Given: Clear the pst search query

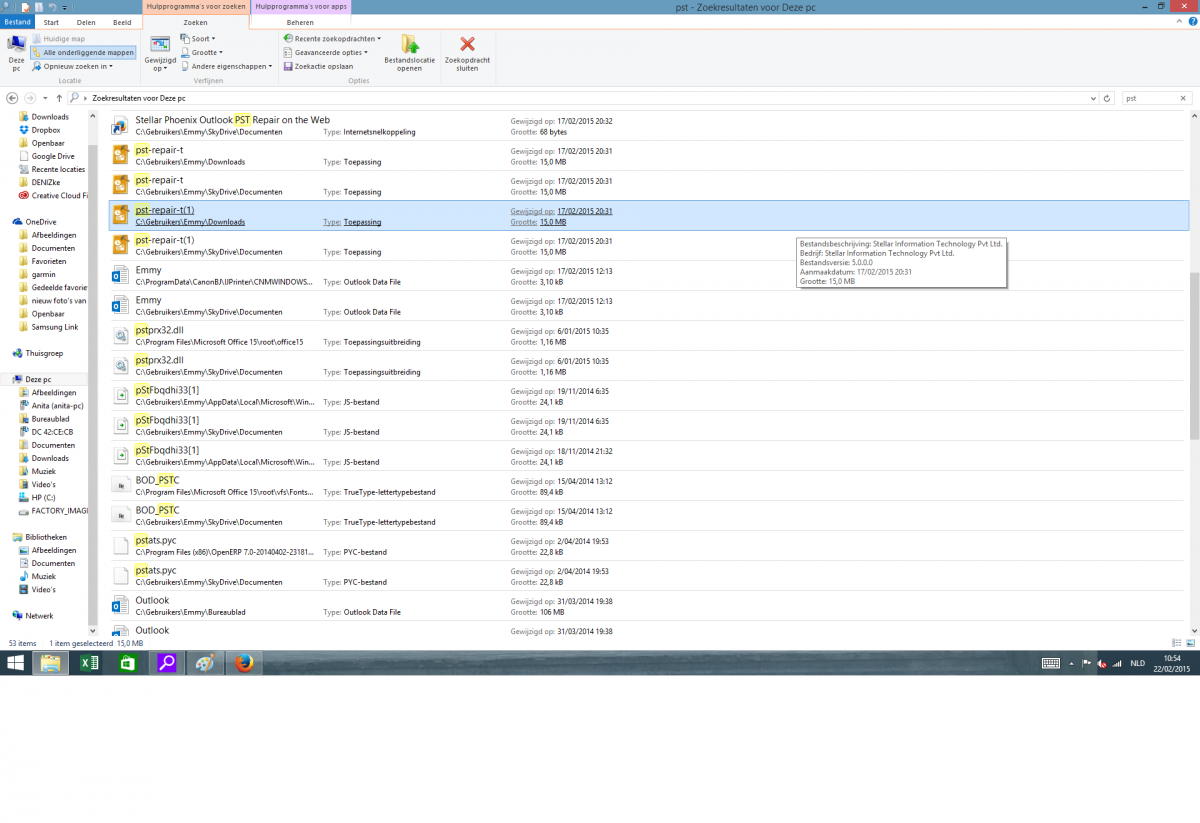Looking at the screenshot, I should click(x=1185, y=98).
